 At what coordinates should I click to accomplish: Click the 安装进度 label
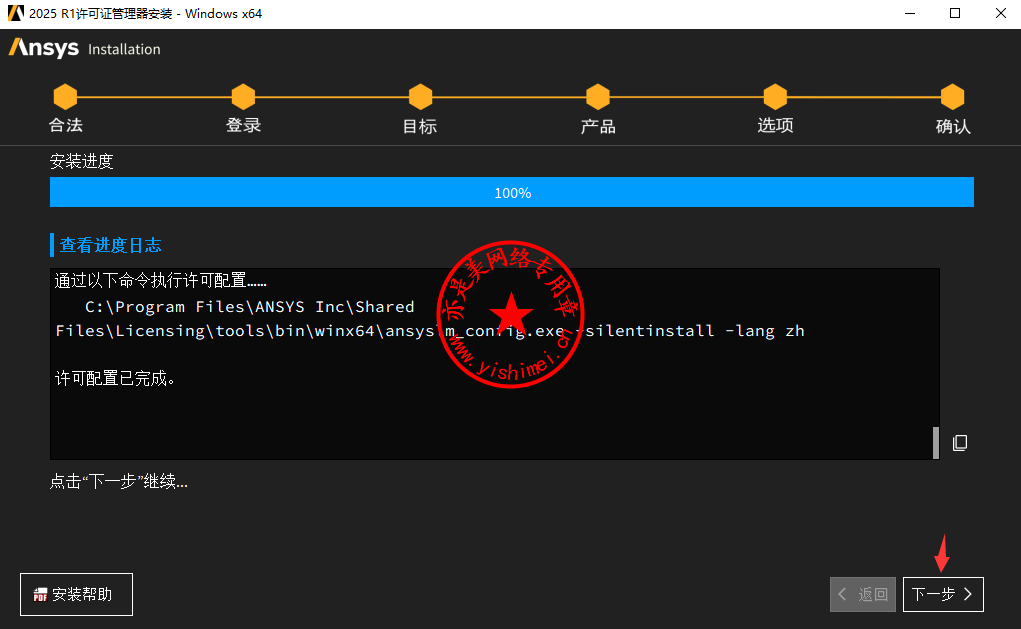click(81, 161)
